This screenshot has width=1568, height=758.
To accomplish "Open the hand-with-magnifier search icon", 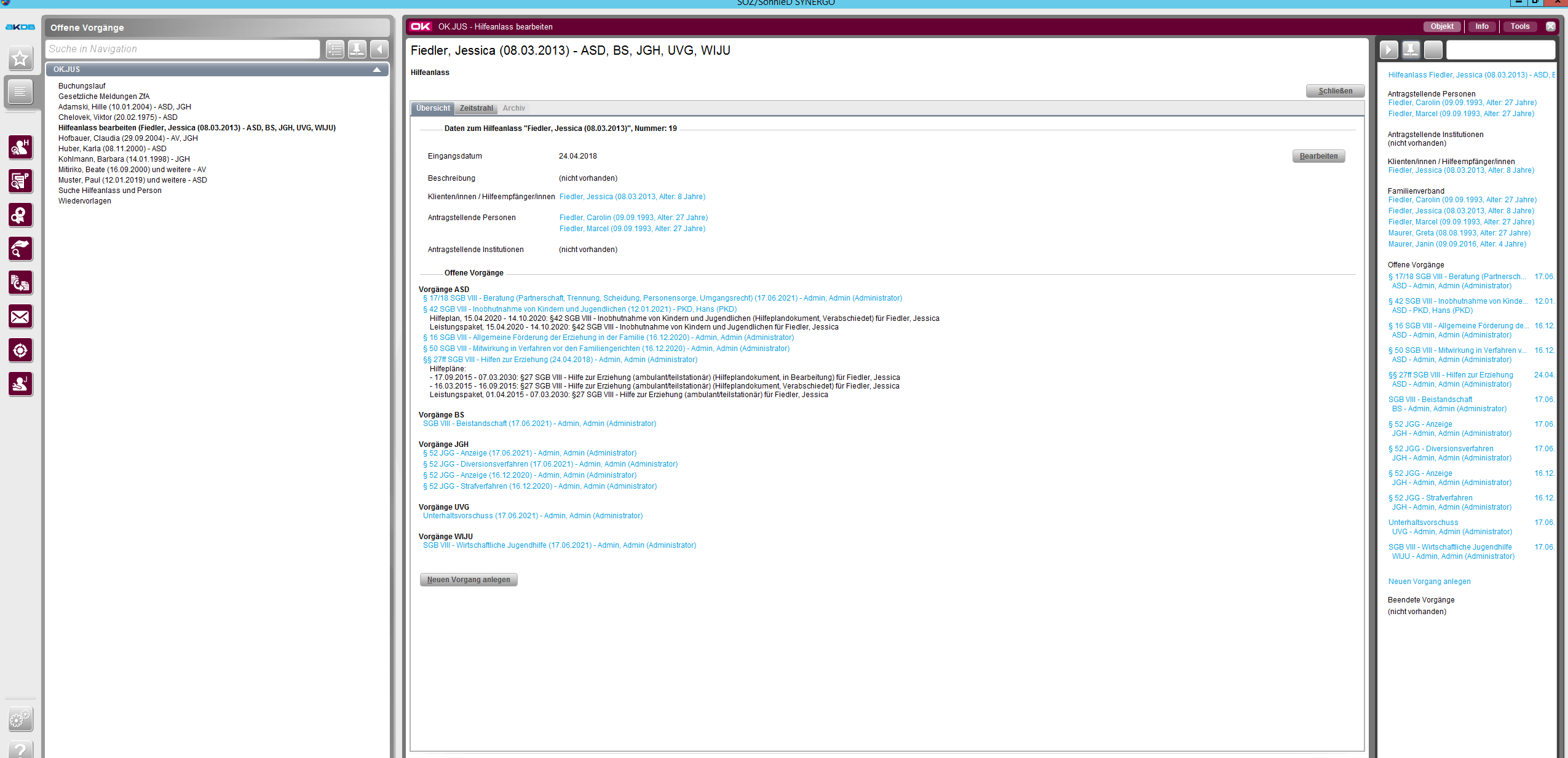I will [20, 249].
